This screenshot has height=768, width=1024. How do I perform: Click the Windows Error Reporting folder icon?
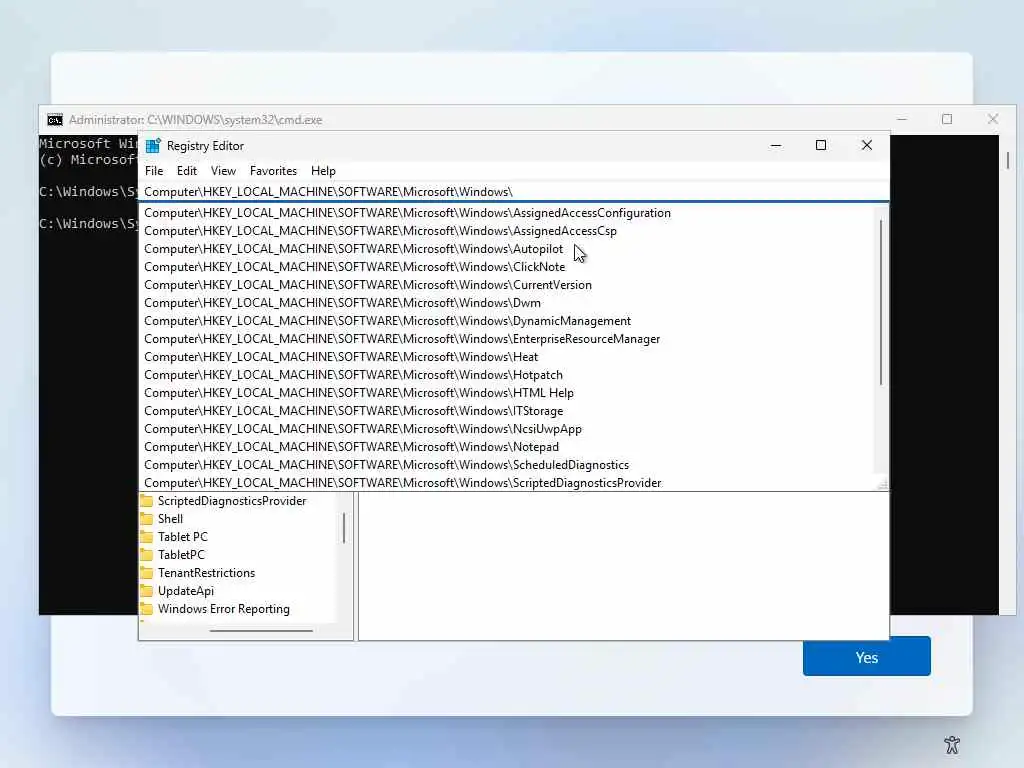point(147,609)
